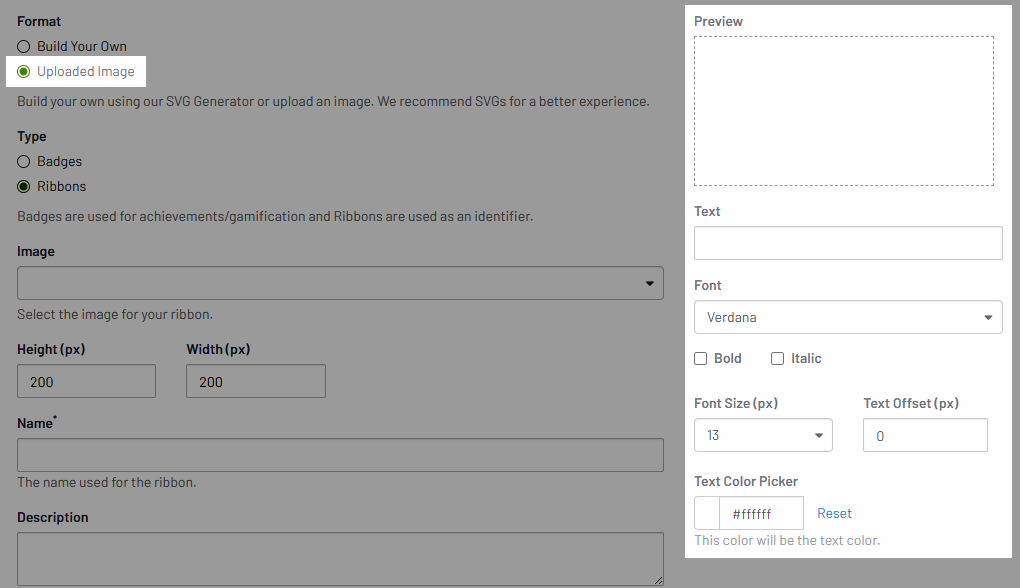Image resolution: width=1020 pixels, height=588 pixels.
Task: Enable Bold text styling
Action: [x=700, y=358]
